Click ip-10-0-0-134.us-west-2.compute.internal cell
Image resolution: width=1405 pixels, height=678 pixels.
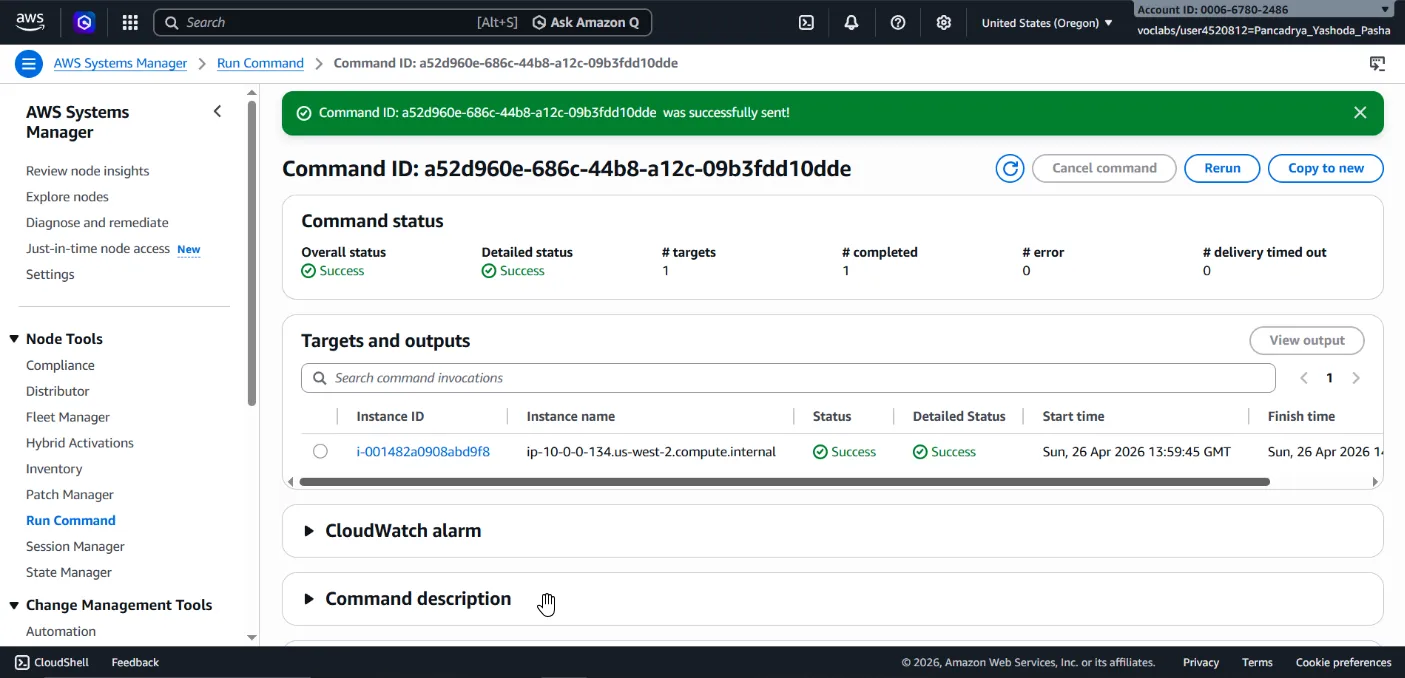(x=651, y=452)
